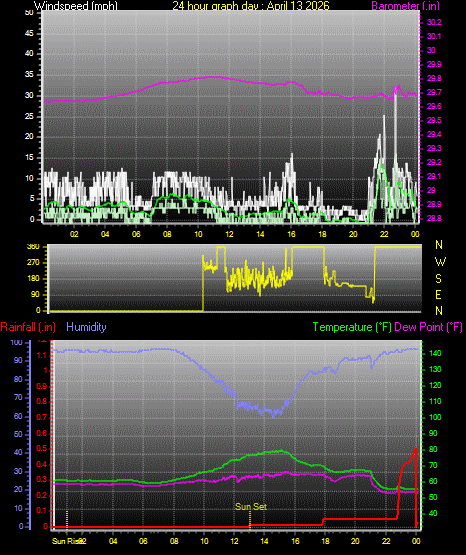Select the 0.1 rainfall axis value
Image resolution: width=466 pixels, height=555 pixels.
(x=42, y=510)
